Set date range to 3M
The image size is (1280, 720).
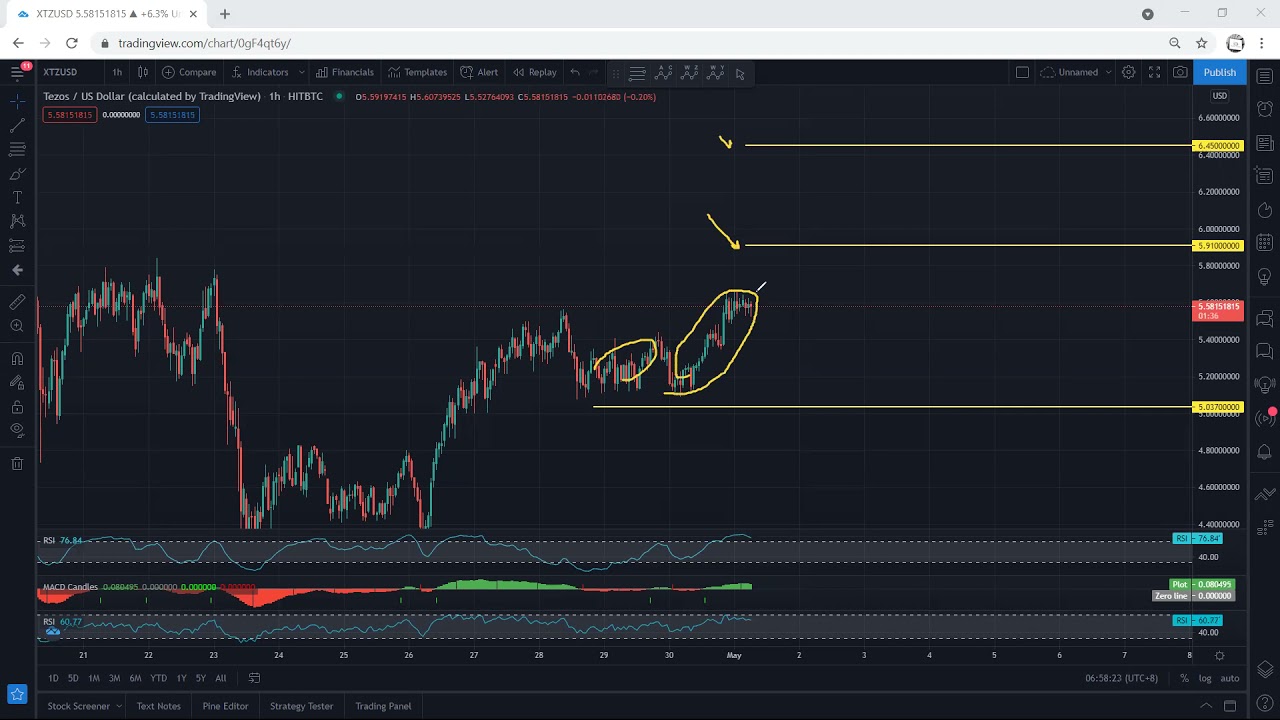[114, 678]
